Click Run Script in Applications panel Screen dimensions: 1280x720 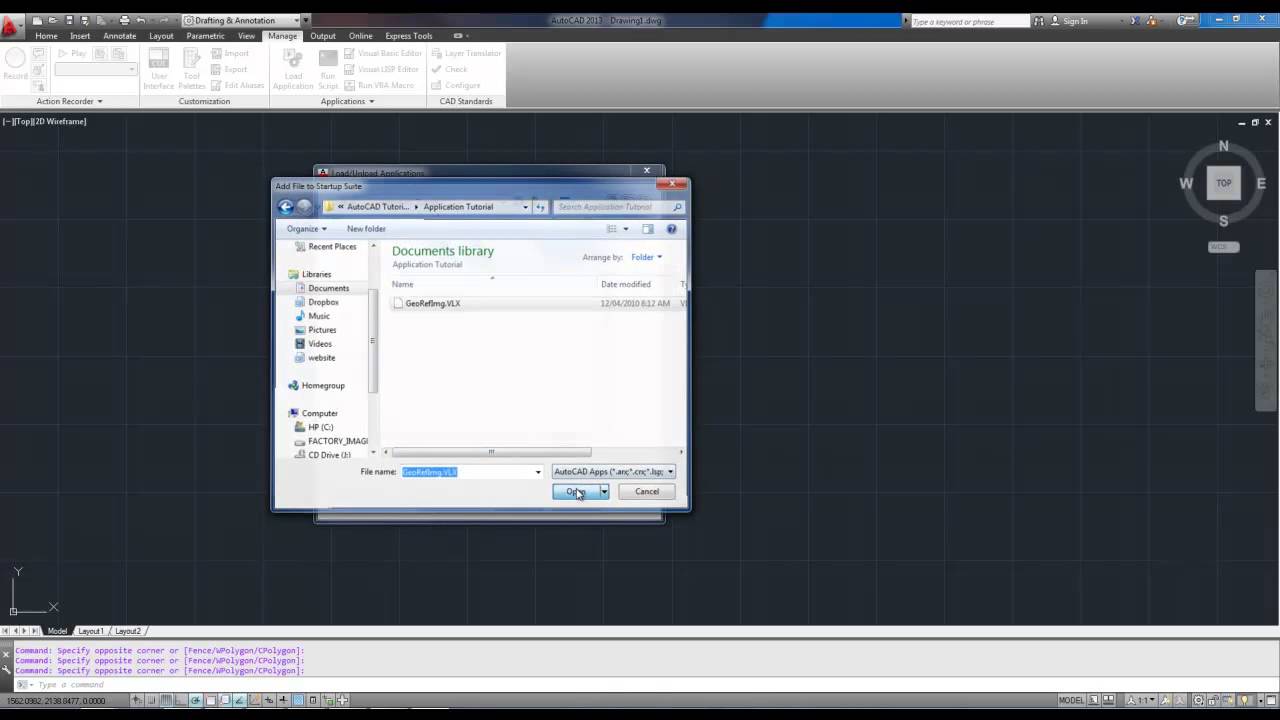(x=328, y=67)
